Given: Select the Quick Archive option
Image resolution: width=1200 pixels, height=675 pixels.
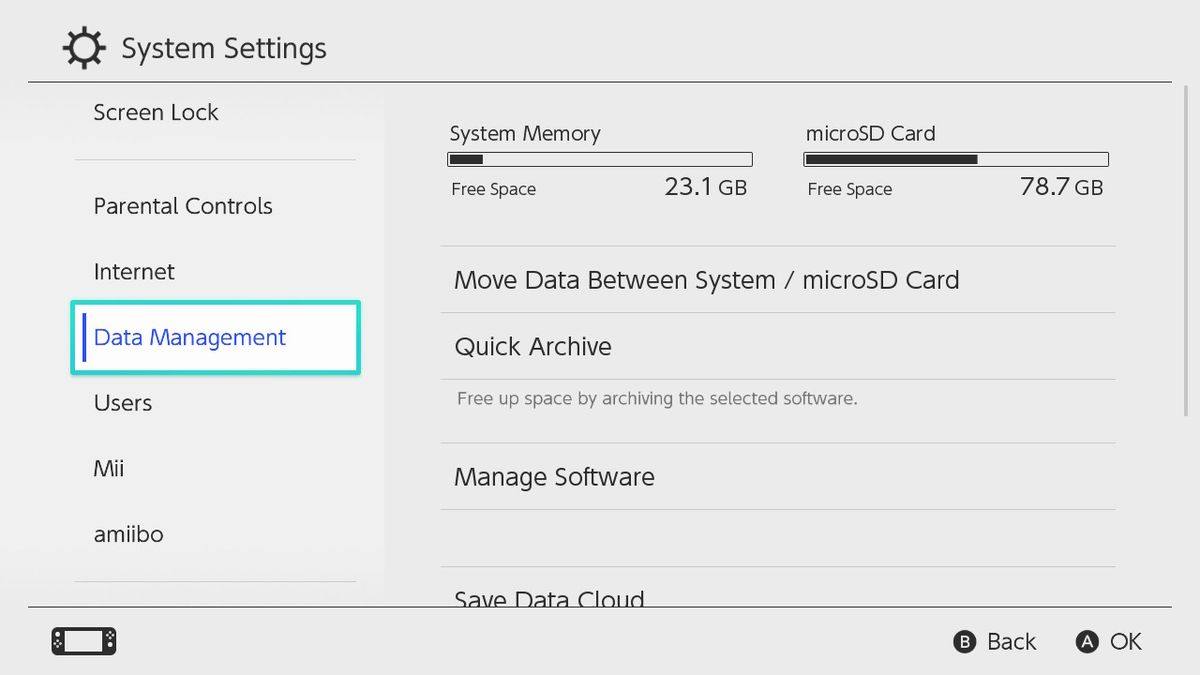Looking at the screenshot, I should [x=533, y=347].
